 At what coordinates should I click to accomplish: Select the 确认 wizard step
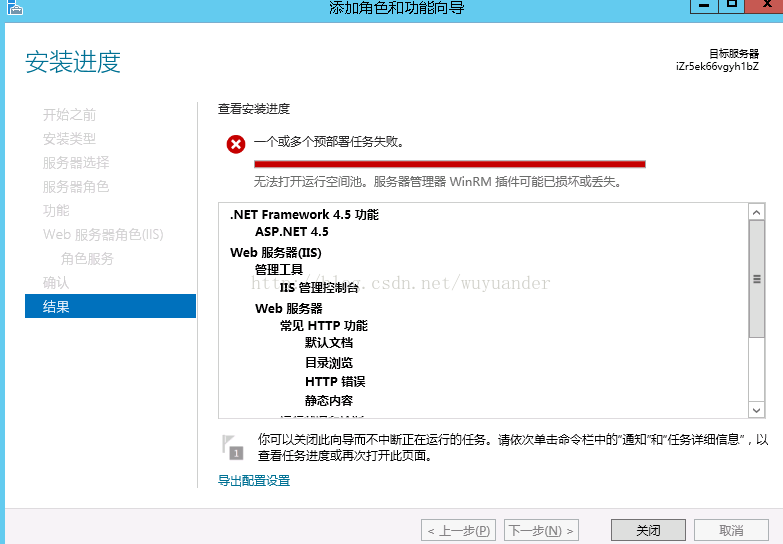56,283
